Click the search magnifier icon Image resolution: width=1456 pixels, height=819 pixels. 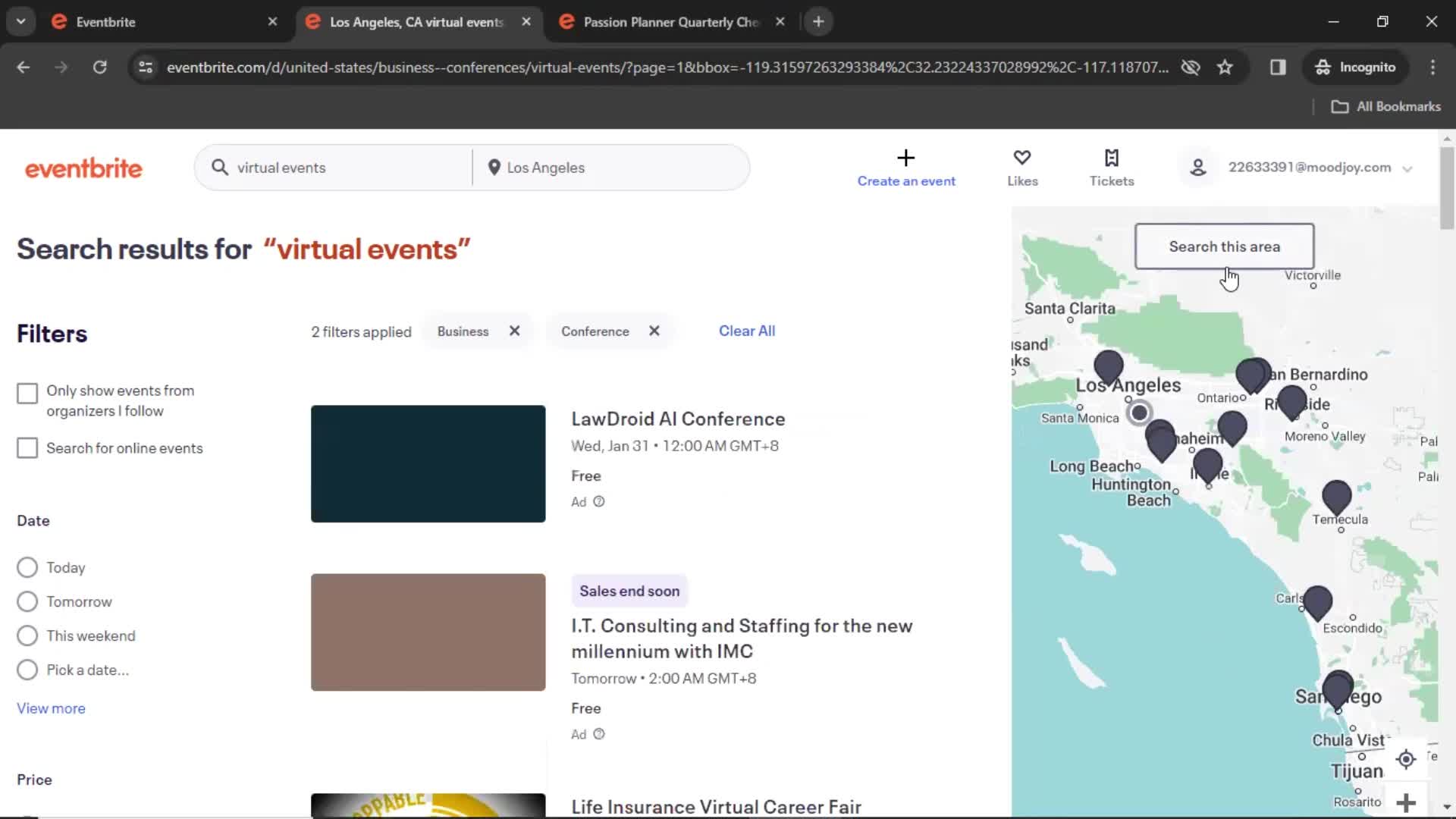[x=220, y=168]
